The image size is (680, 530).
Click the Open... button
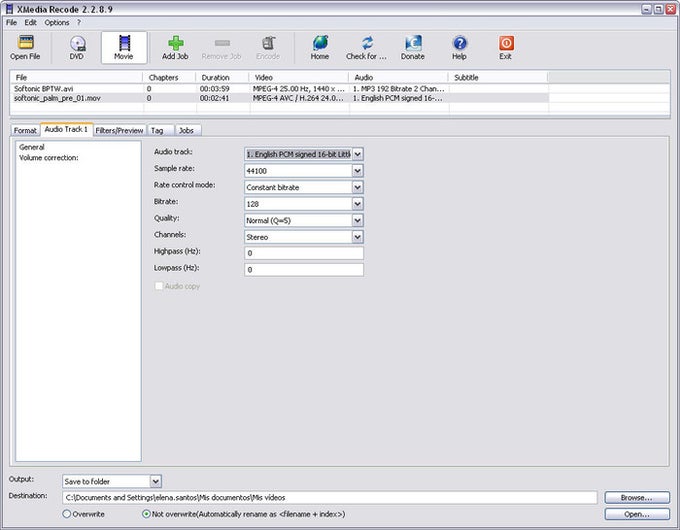coord(637,514)
